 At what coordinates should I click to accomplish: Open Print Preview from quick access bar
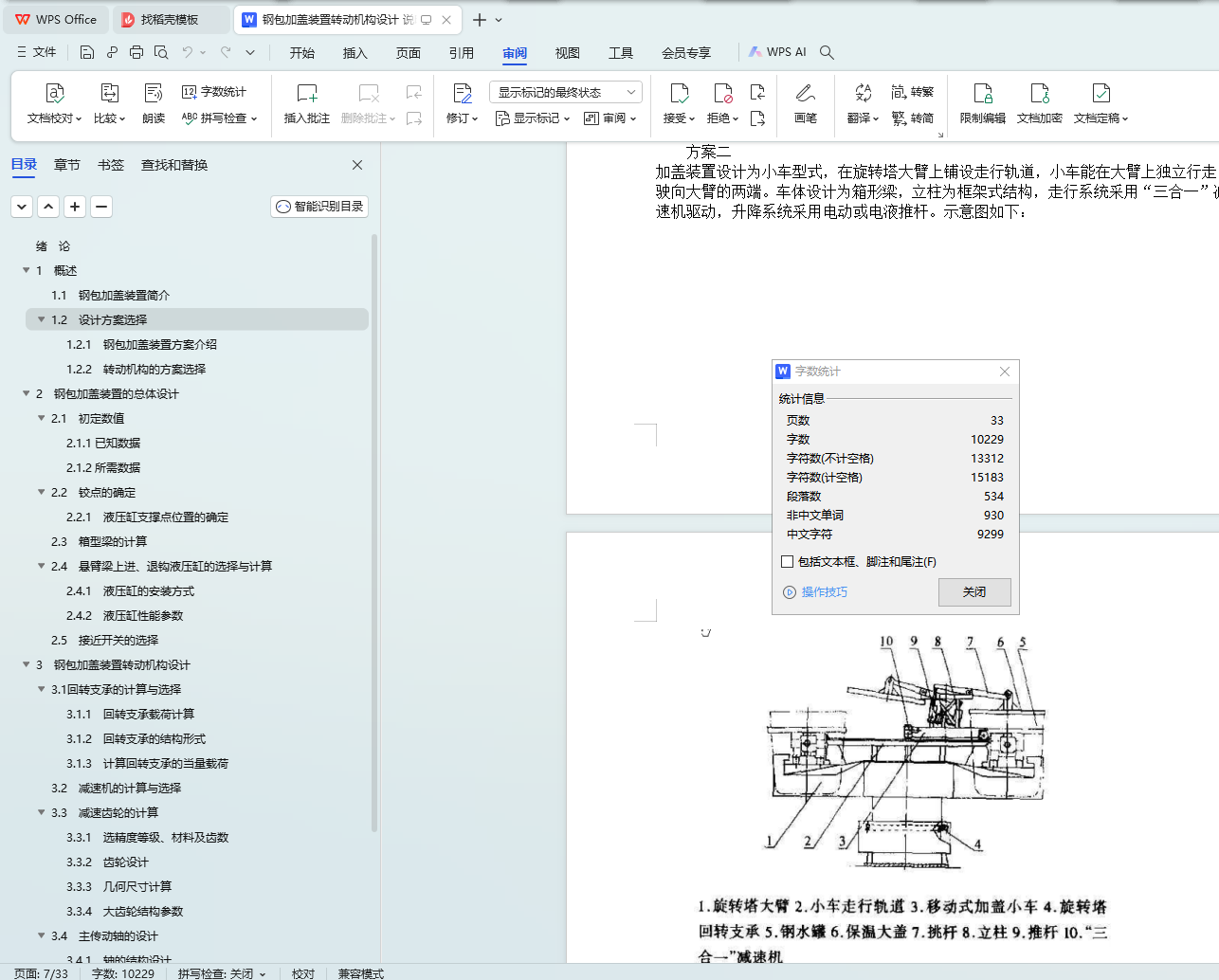(161, 52)
